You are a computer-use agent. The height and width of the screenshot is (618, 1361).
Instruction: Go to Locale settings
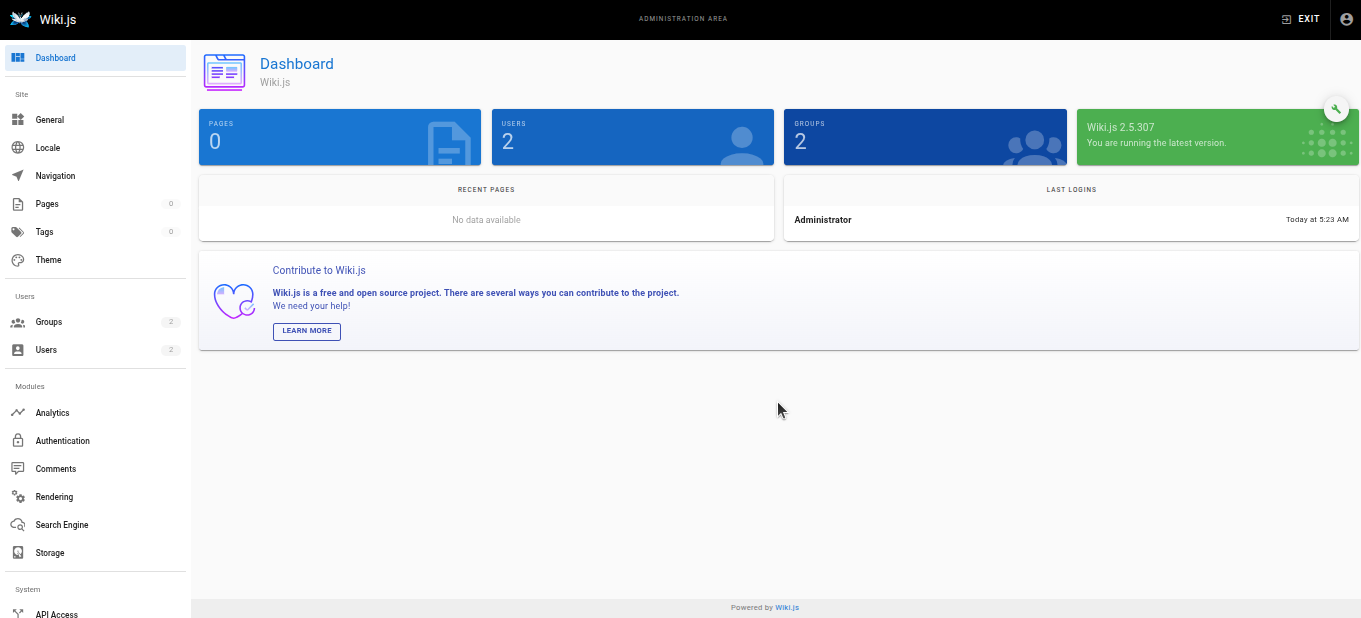pyautogui.click(x=95, y=148)
